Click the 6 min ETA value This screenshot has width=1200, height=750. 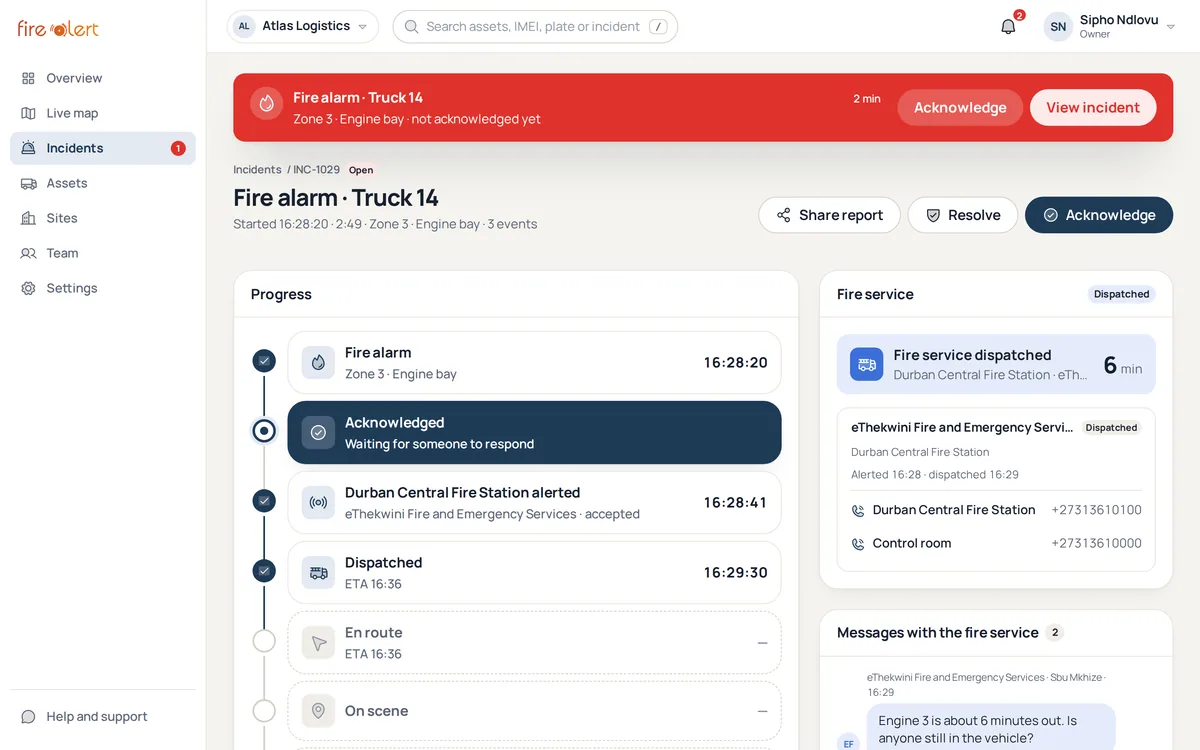1123,366
